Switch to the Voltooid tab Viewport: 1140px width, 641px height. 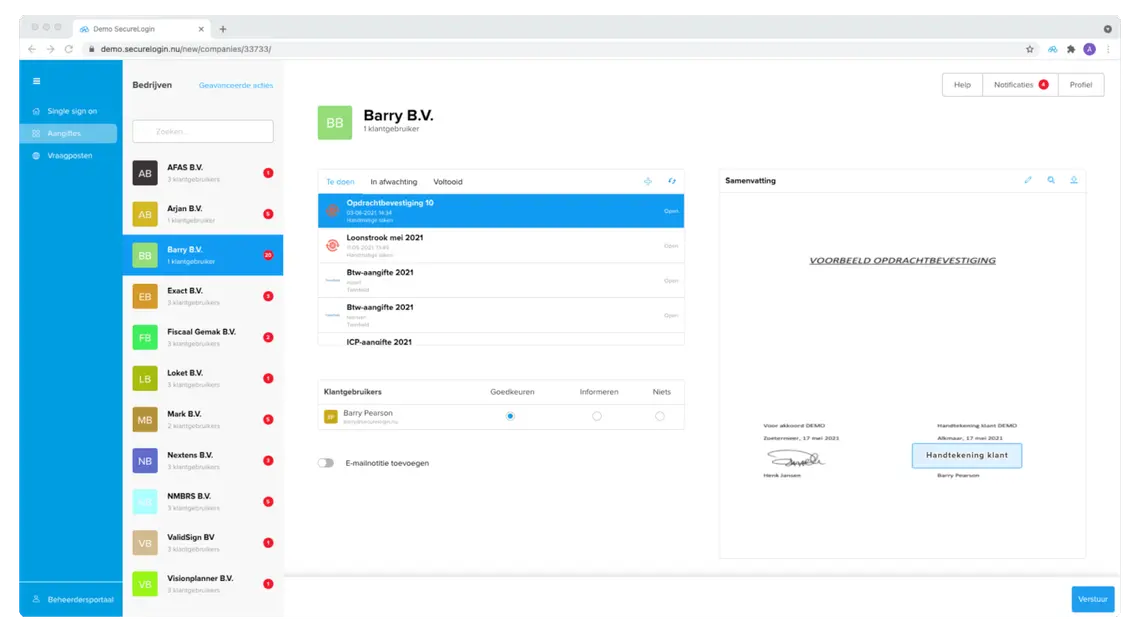448,182
